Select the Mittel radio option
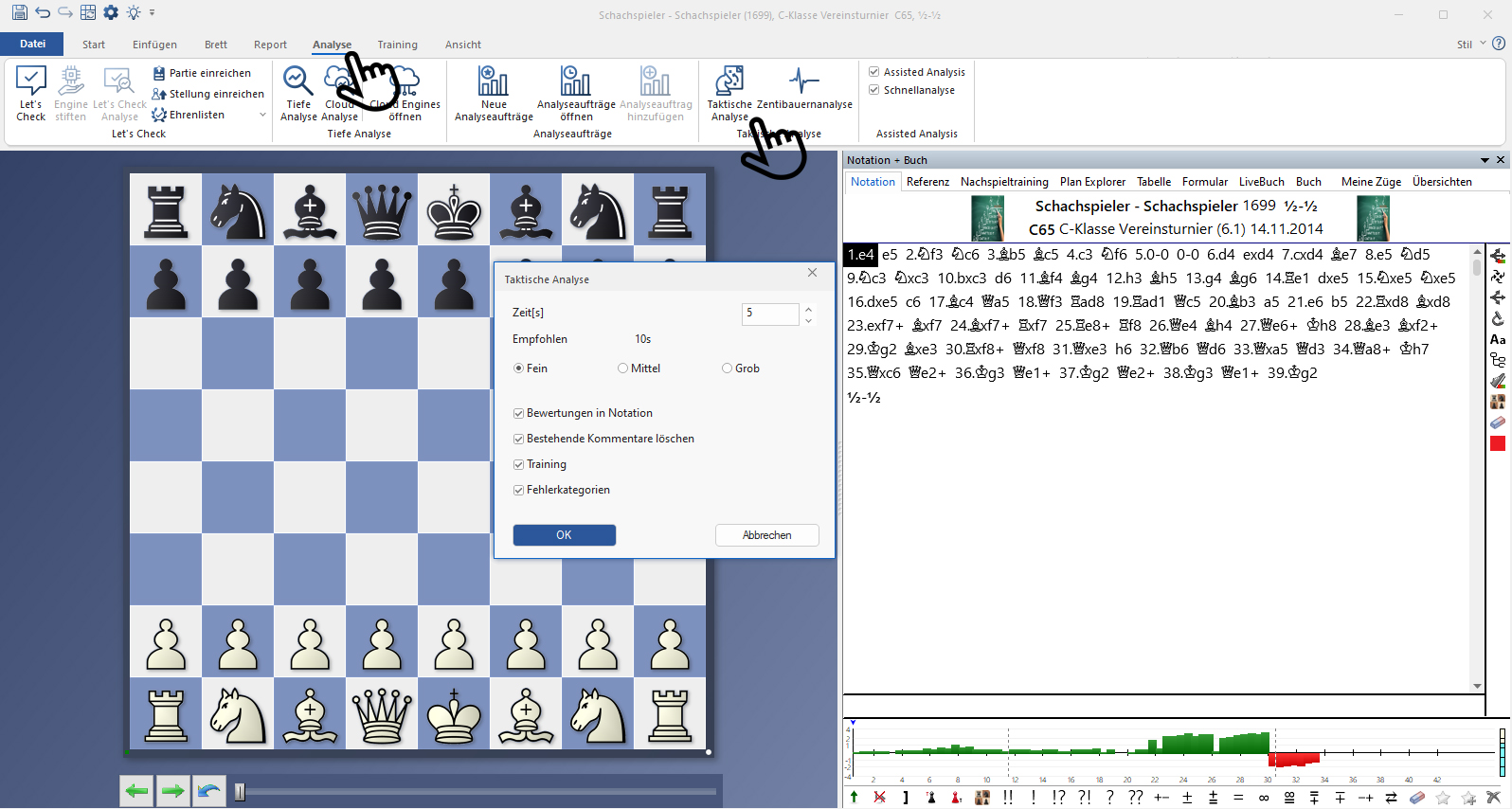 622,369
